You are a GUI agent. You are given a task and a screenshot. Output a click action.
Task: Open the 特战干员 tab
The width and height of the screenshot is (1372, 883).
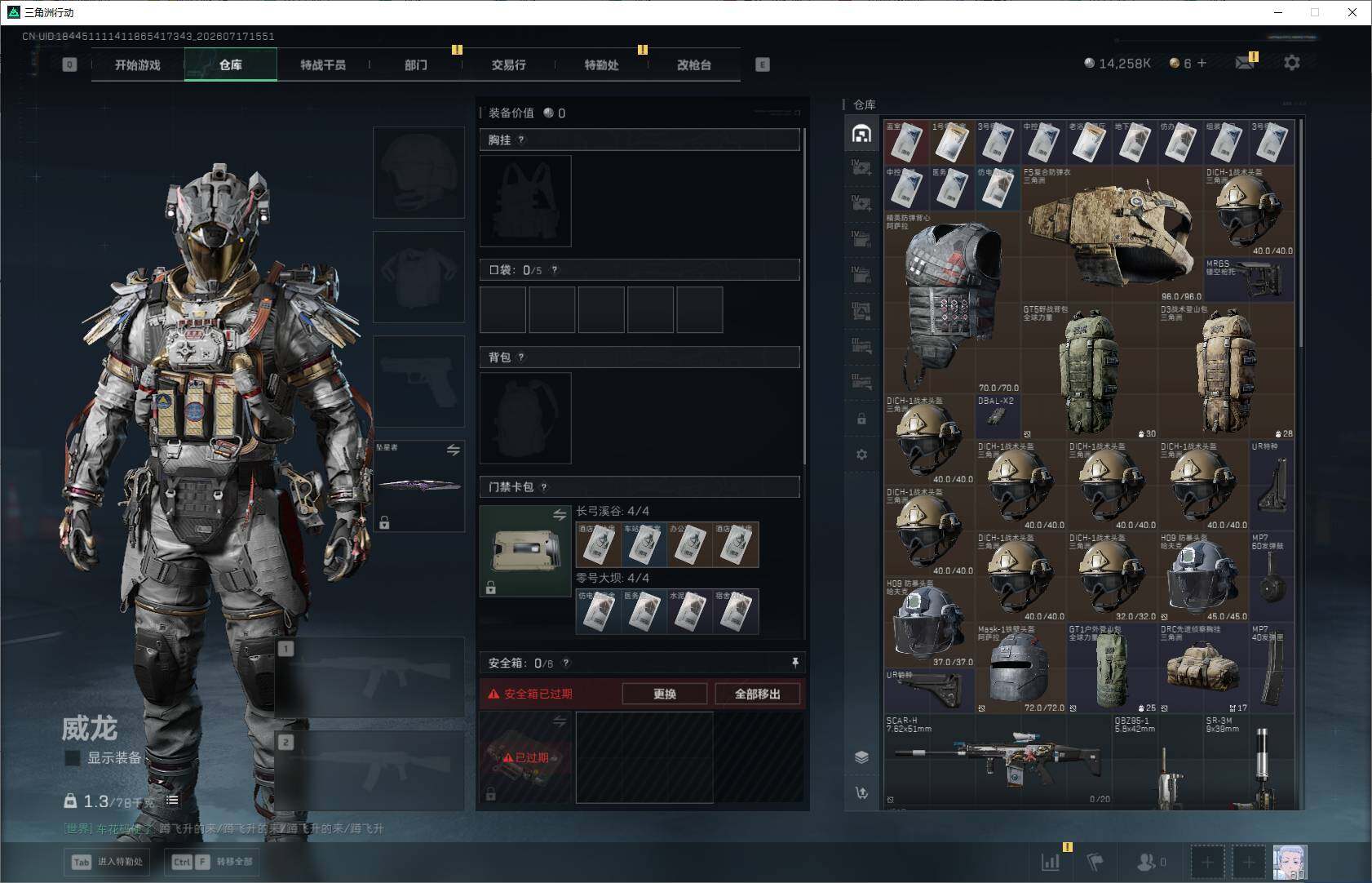(323, 64)
